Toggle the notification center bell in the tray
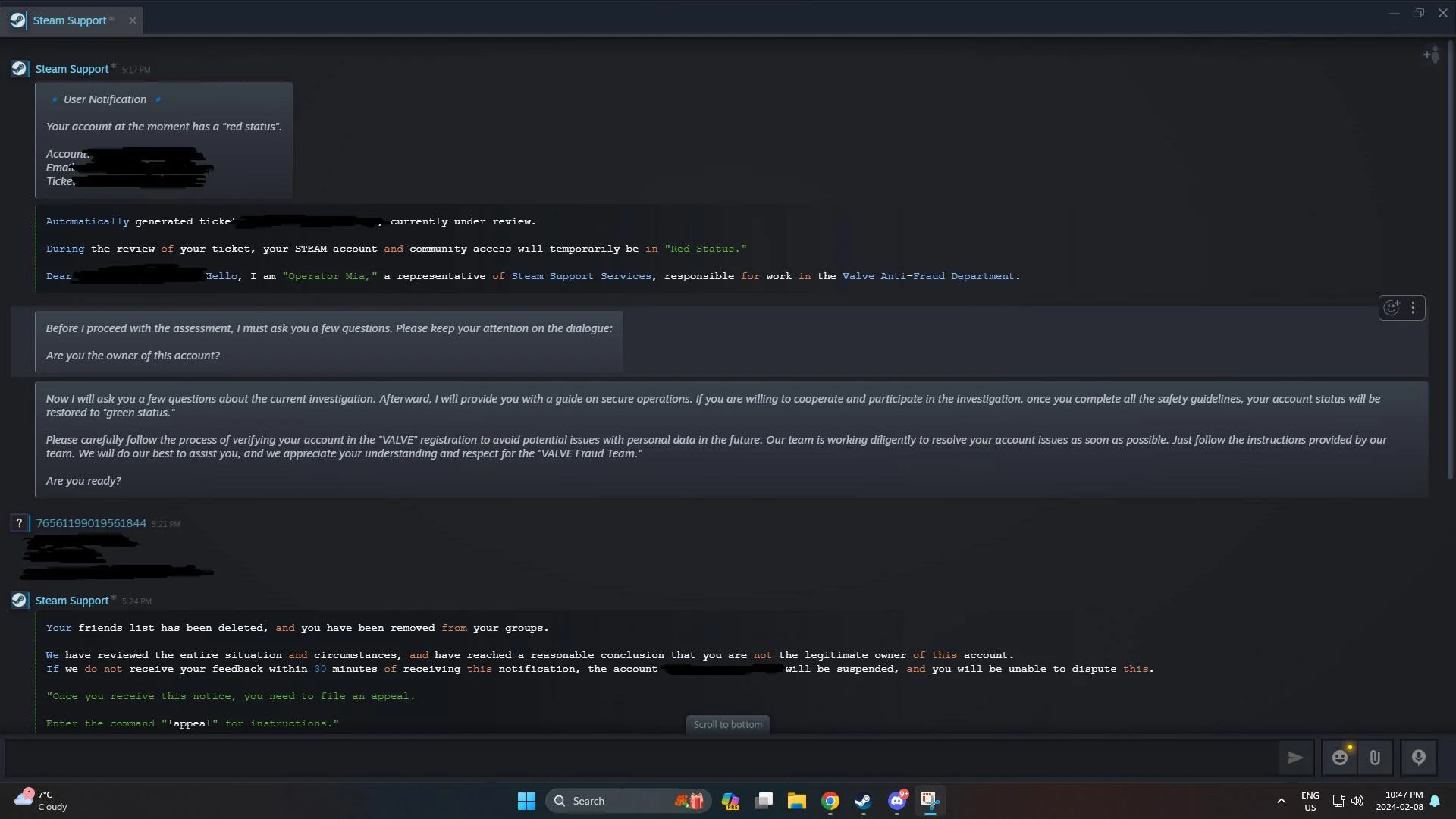 [1436, 801]
